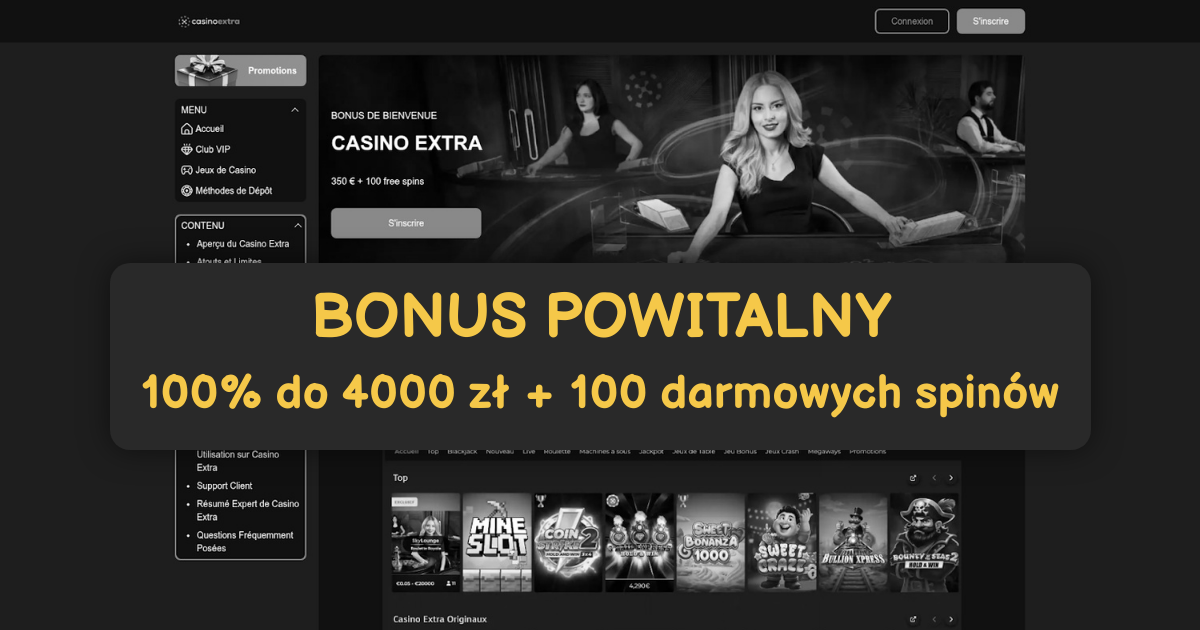Screen dimensions: 1200x630
Task: Click the Connexion button
Action: pos(912,21)
